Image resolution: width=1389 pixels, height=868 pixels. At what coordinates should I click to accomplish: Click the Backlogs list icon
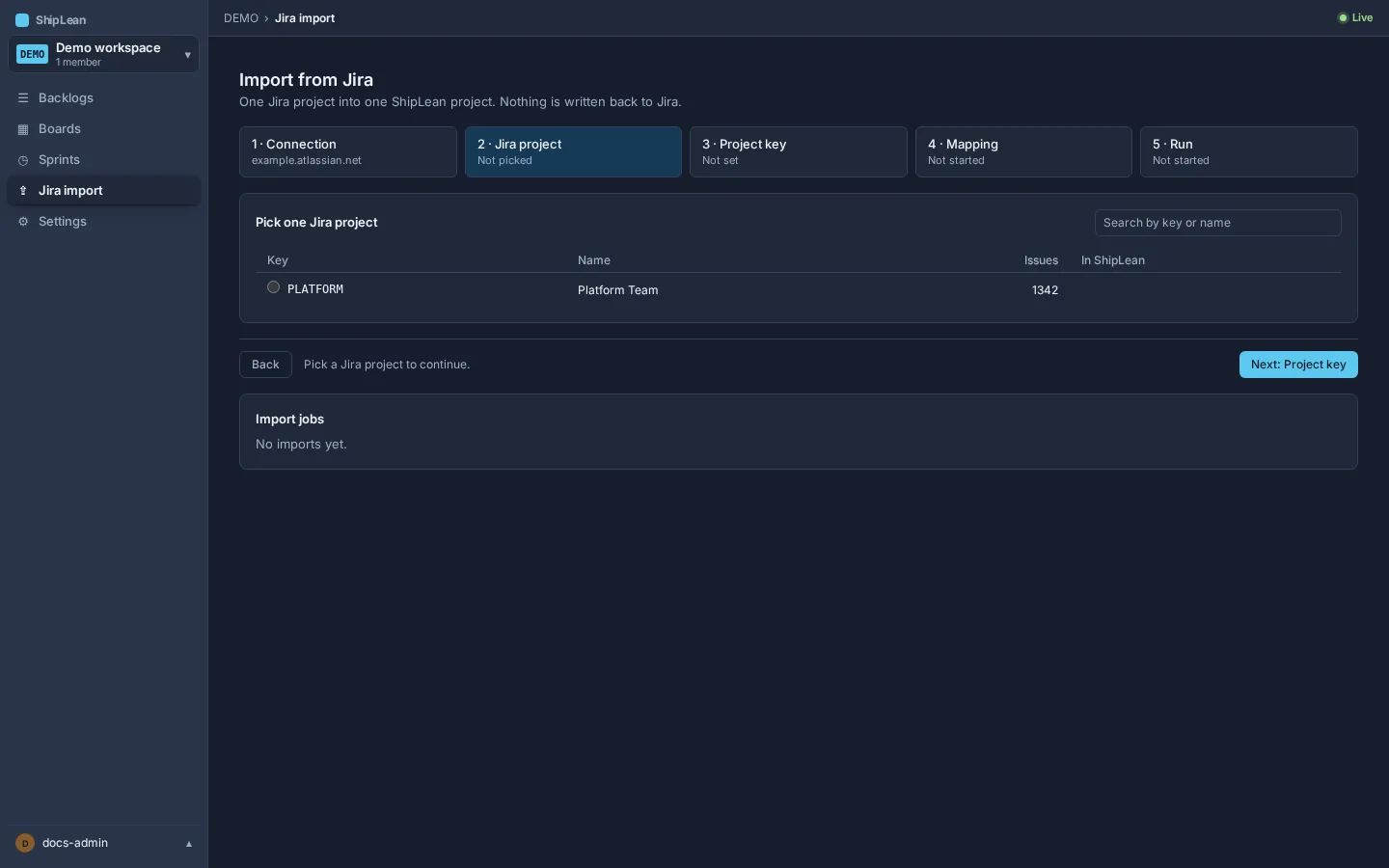(x=23, y=98)
